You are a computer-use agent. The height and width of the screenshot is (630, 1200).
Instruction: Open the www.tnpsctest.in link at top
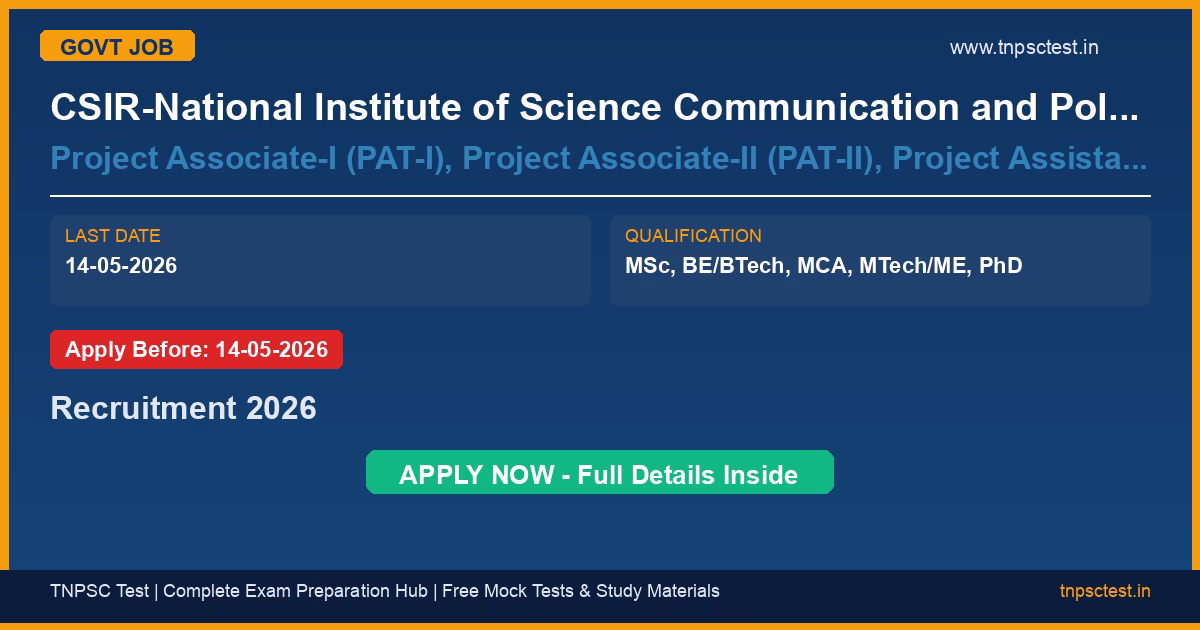[x=1024, y=47]
